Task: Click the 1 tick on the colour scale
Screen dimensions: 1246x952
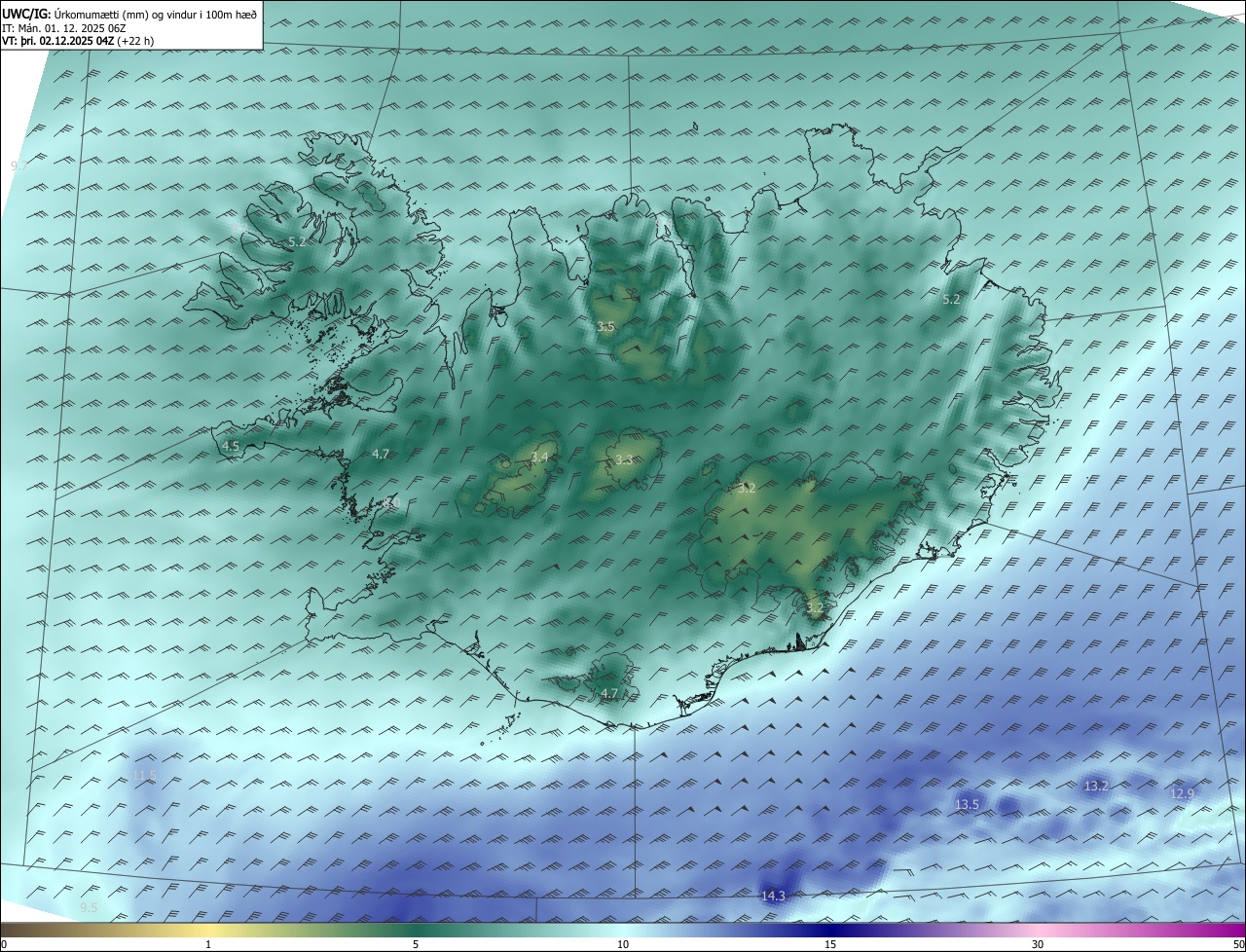Action: [208, 944]
